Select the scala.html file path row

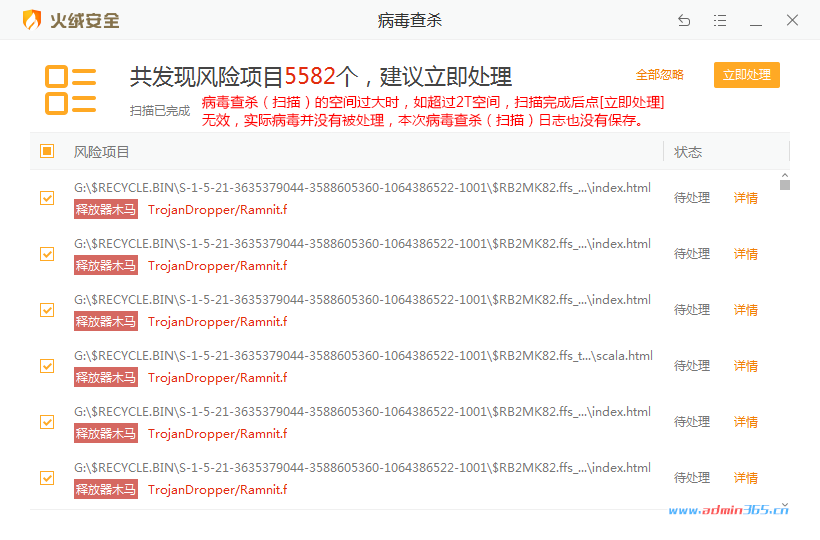pos(363,356)
